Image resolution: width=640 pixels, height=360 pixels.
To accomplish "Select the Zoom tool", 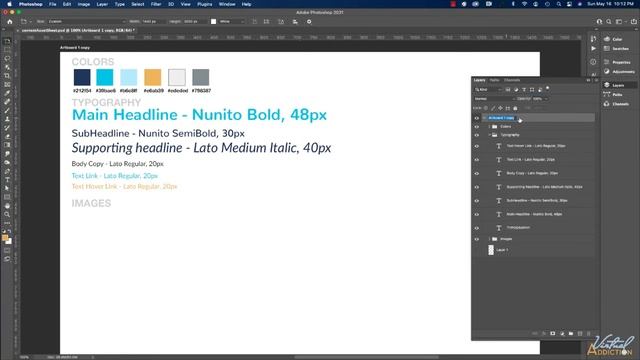I will pyautogui.click(x=7, y=214).
